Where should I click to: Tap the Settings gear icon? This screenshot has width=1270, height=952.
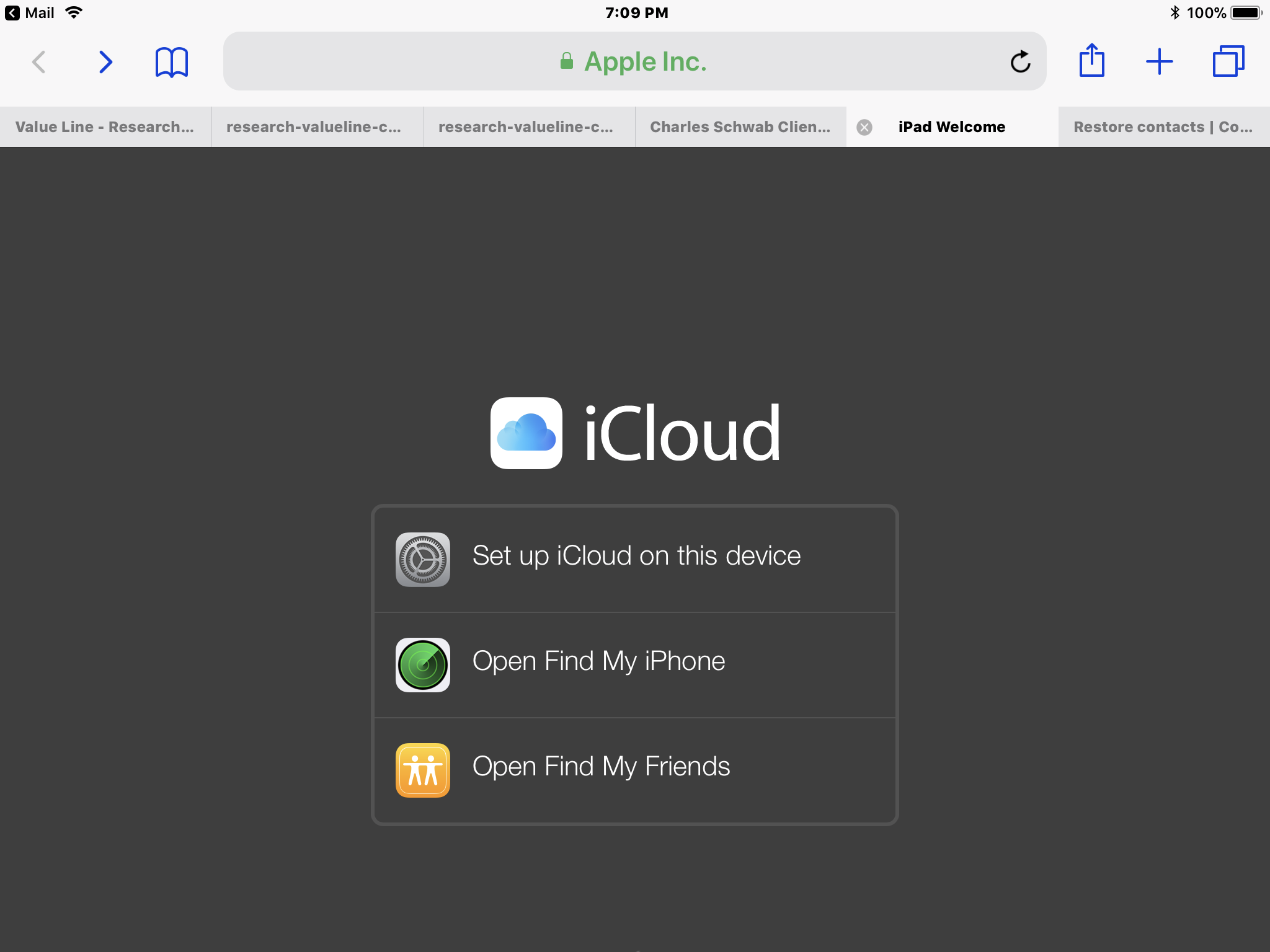pyautogui.click(x=423, y=560)
